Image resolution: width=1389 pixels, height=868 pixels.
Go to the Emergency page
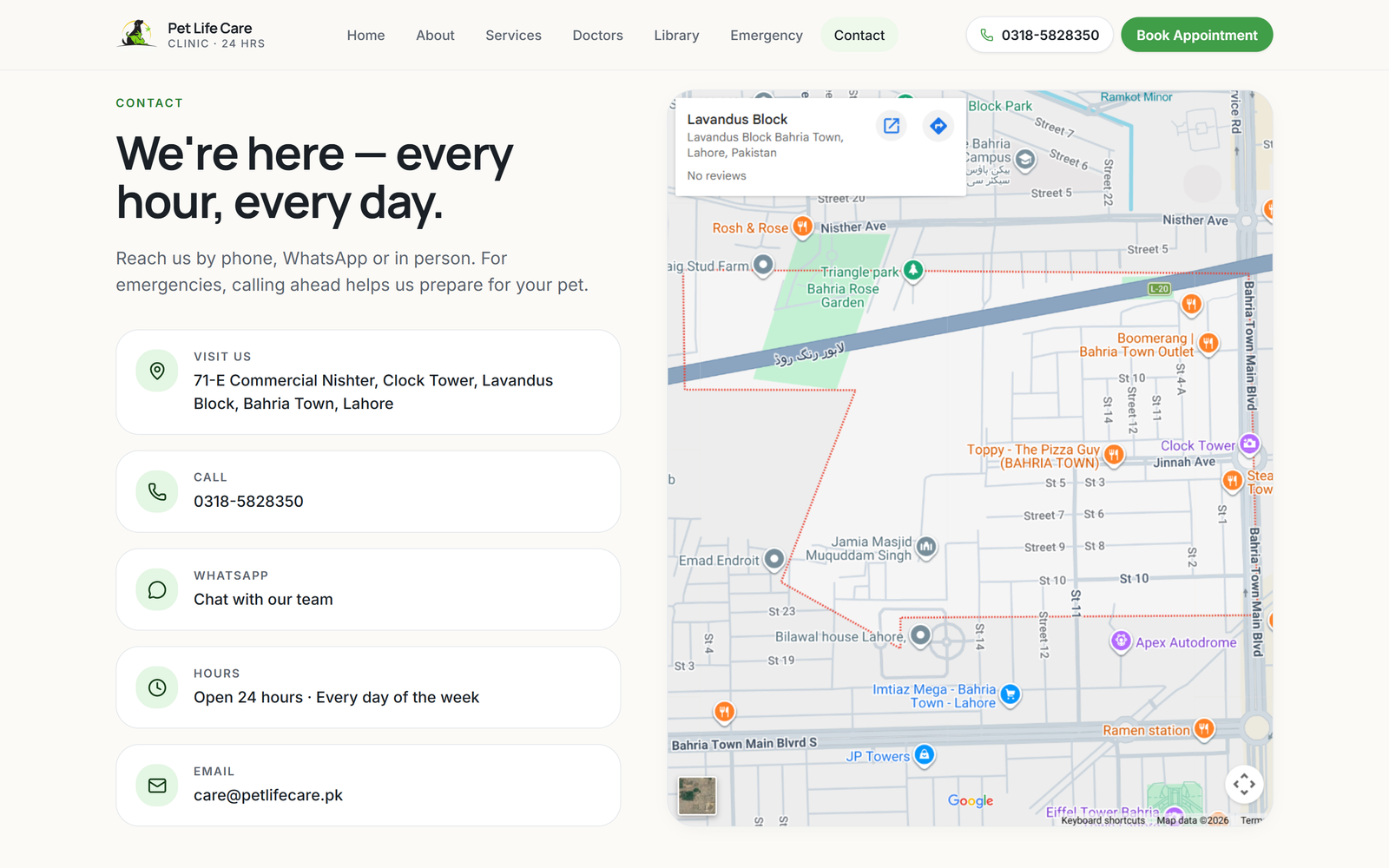click(x=767, y=35)
